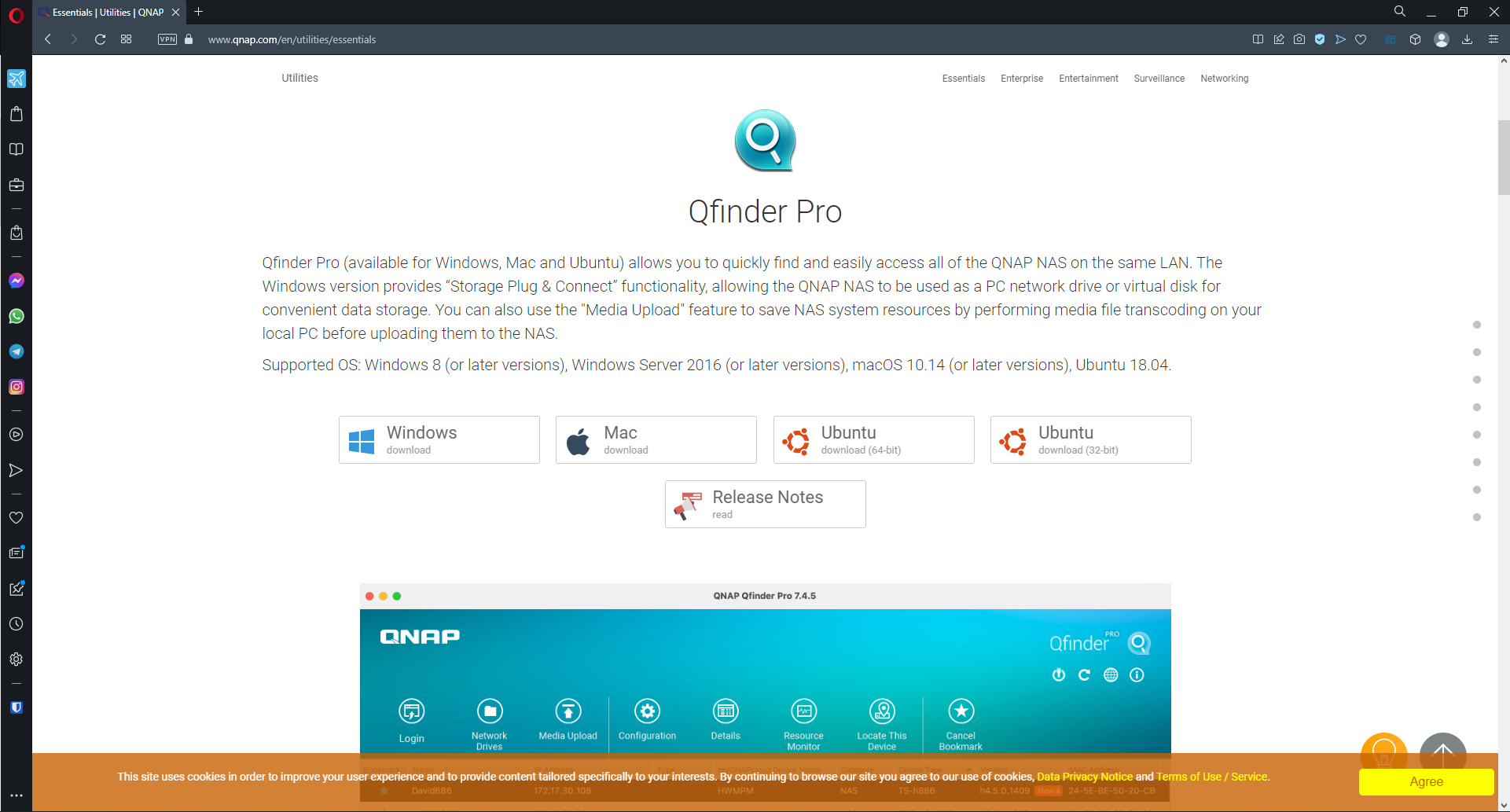Image resolution: width=1510 pixels, height=812 pixels.
Task: Open Easy Setup menu icon
Action: click(x=1493, y=39)
